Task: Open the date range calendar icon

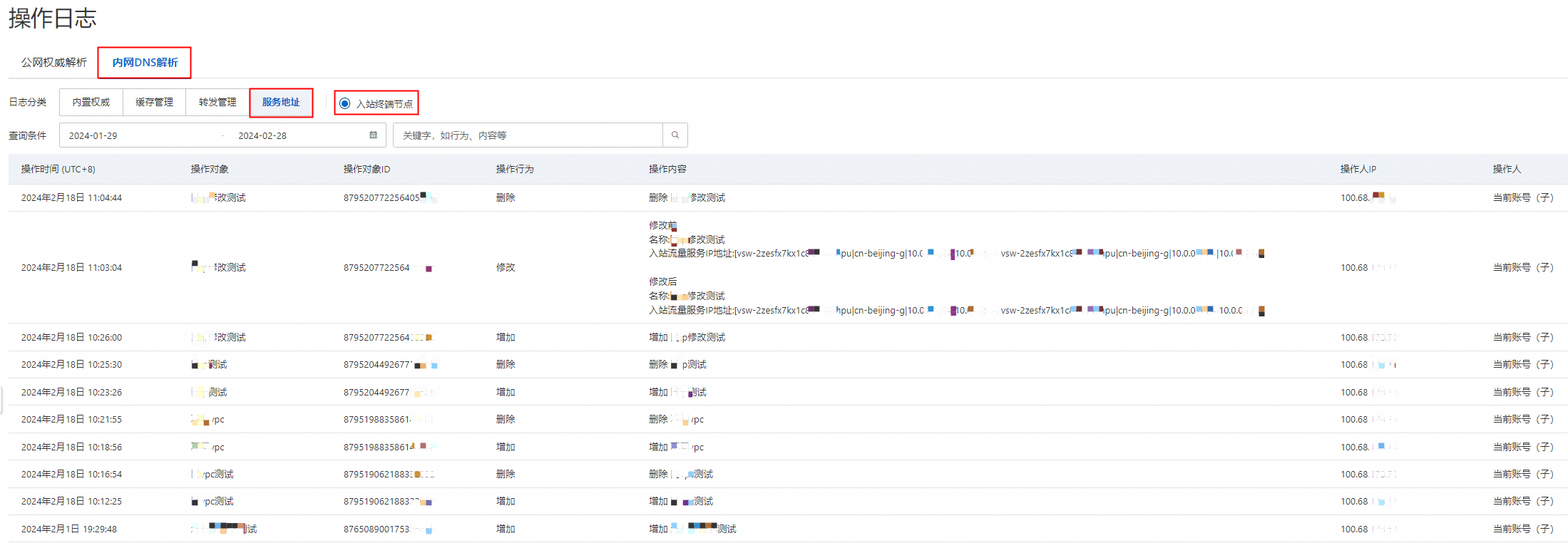Action: (373, 135)
